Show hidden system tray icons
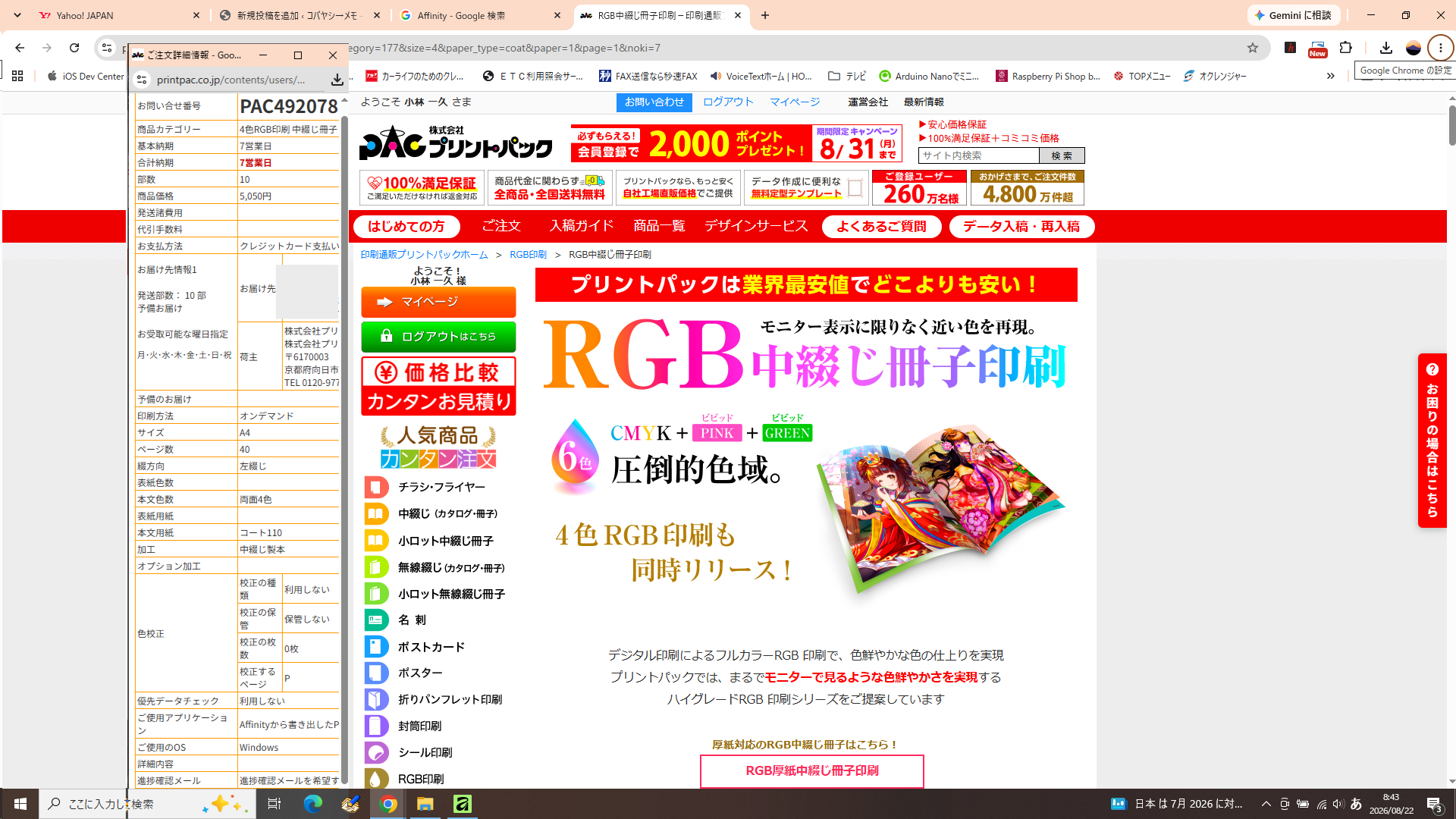This screenshot has height=819, width=1456. 1266,804
